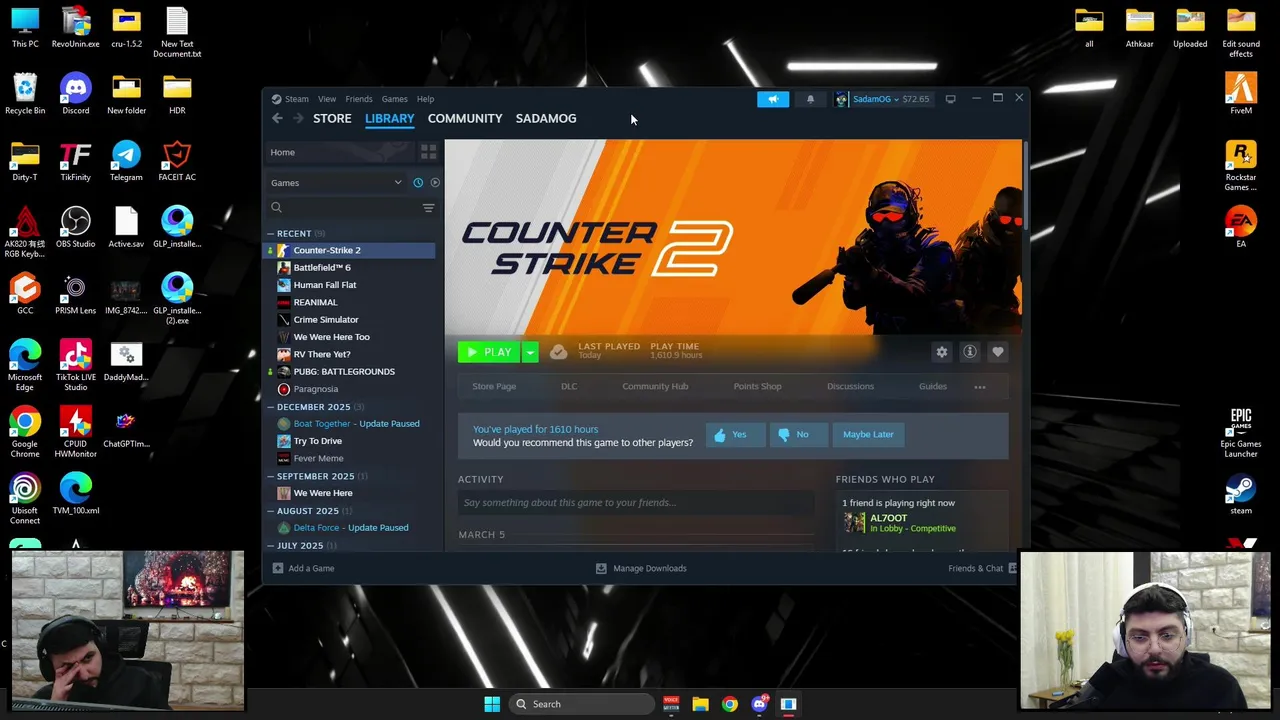Select TikTok LIVE Studio desktop icon
1280x720 pixels.
(76, 365)
